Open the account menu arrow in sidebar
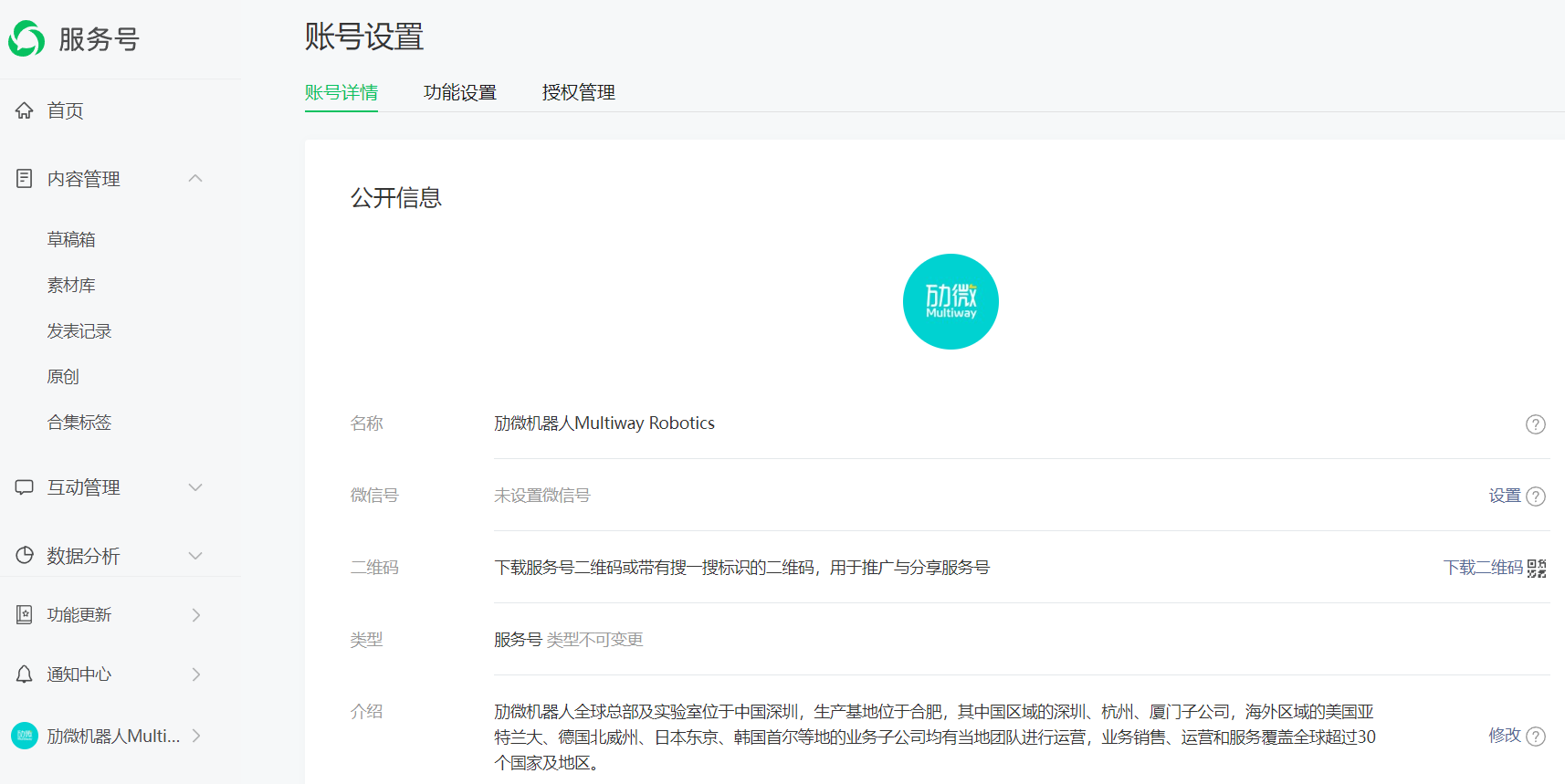The height and width of the screenshot is (784, 1565). coord(196,736)
